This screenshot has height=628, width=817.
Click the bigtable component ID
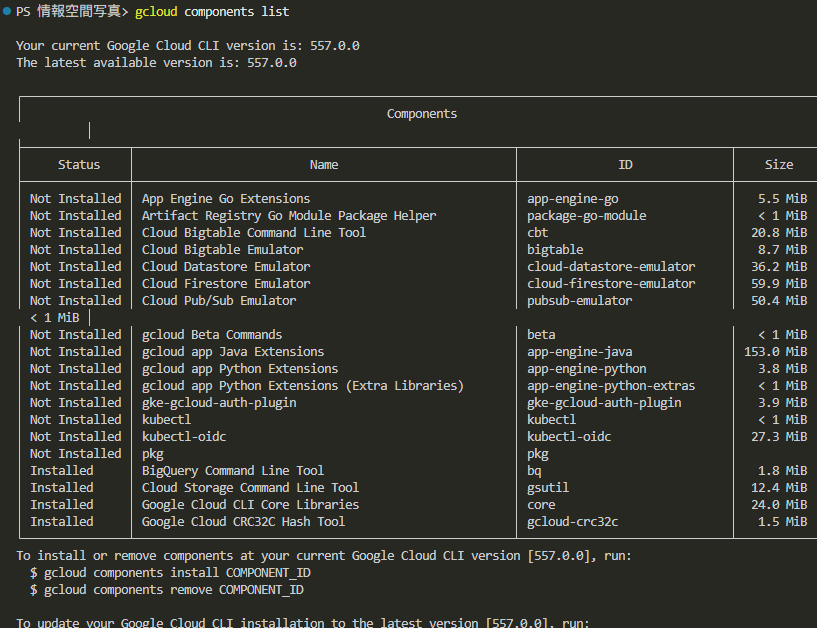(555, 249)
